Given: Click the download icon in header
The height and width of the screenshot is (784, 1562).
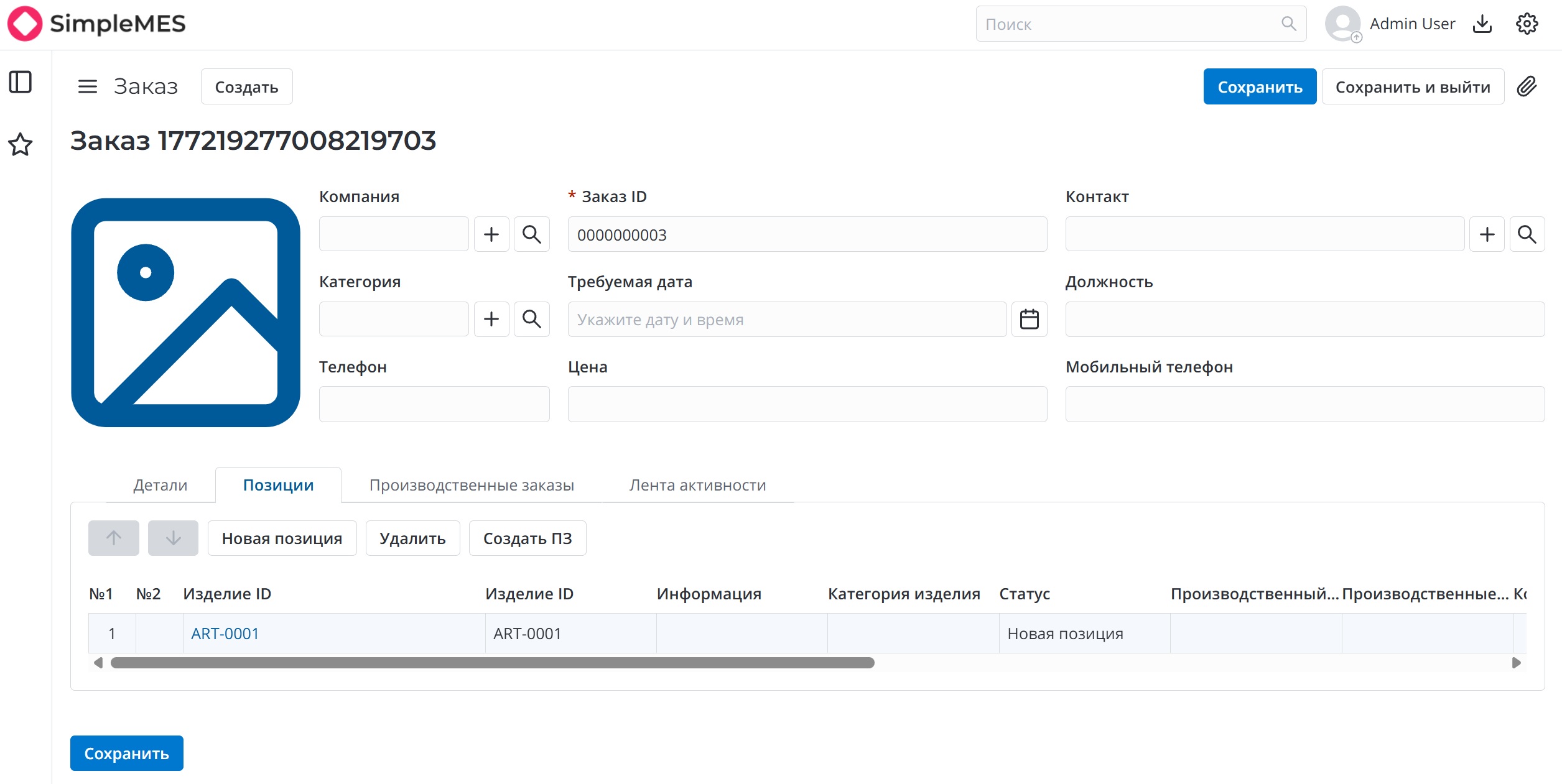Looking at the screenshot, I should coord(1482,24).
